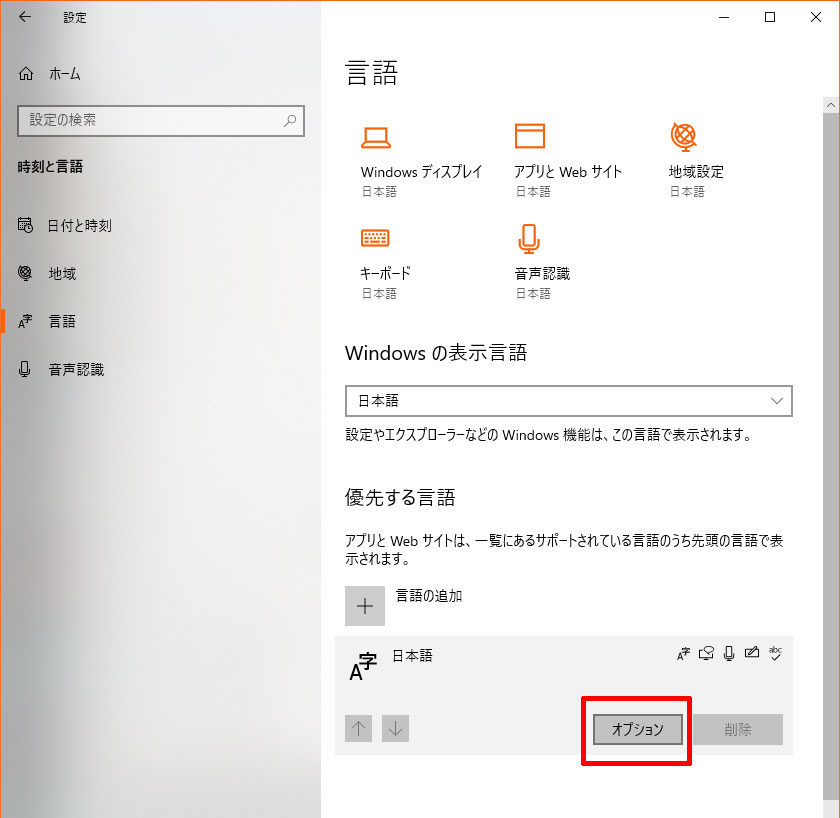Viewport: 840px width, 818px height.
Task: Open the Windows ディスプレイ laptop icon
Action: (x=376, y=137)
